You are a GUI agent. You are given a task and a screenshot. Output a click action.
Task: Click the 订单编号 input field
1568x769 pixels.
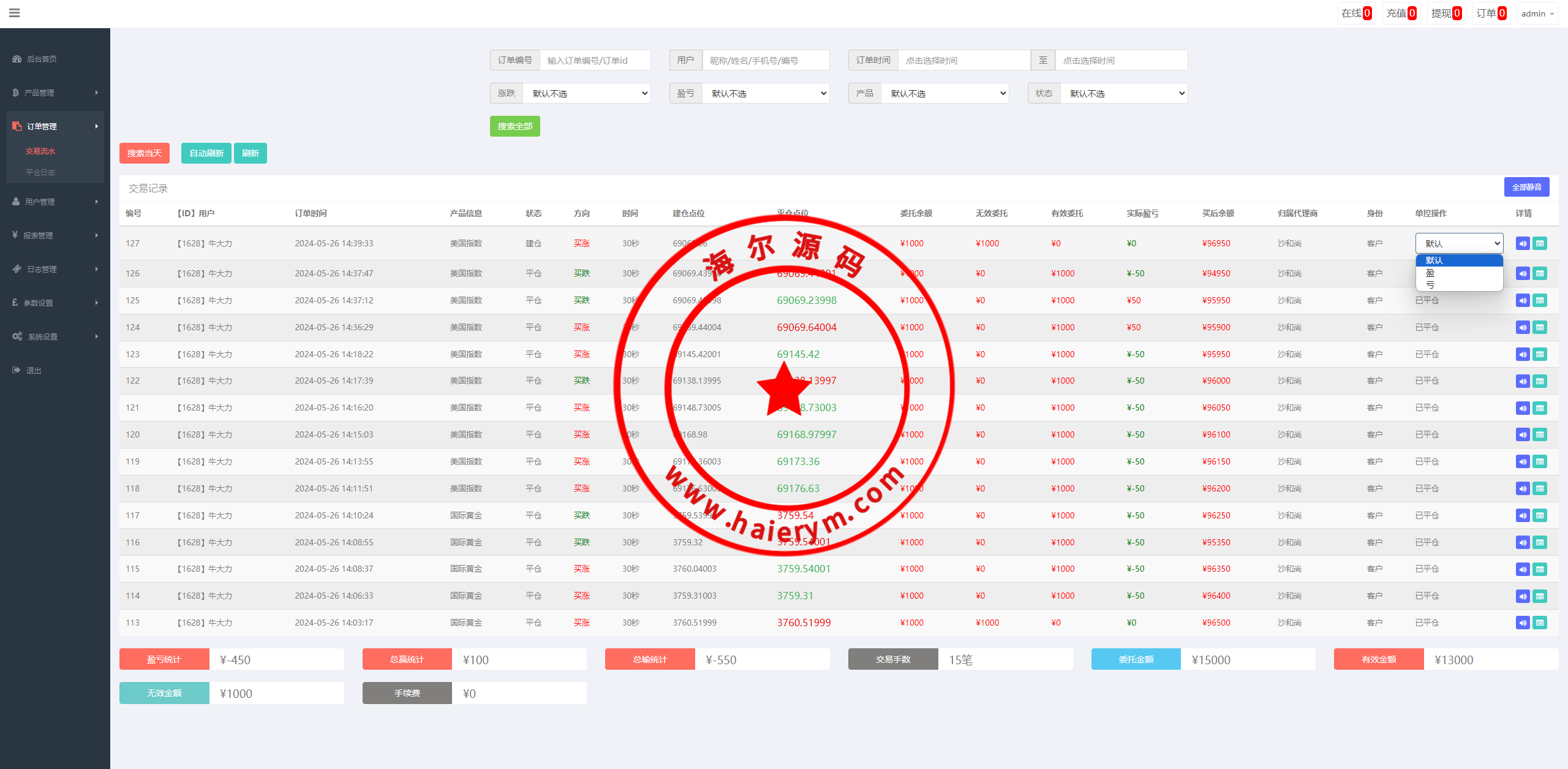tap(594, 61)
